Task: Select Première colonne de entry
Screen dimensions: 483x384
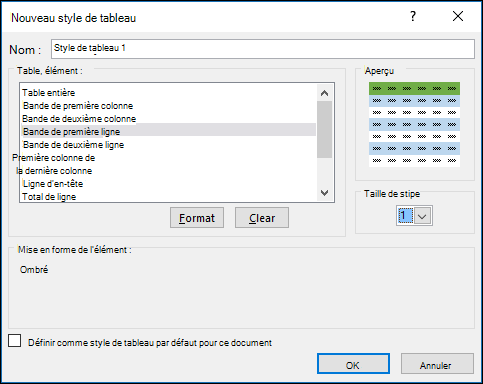Action: 54,158
